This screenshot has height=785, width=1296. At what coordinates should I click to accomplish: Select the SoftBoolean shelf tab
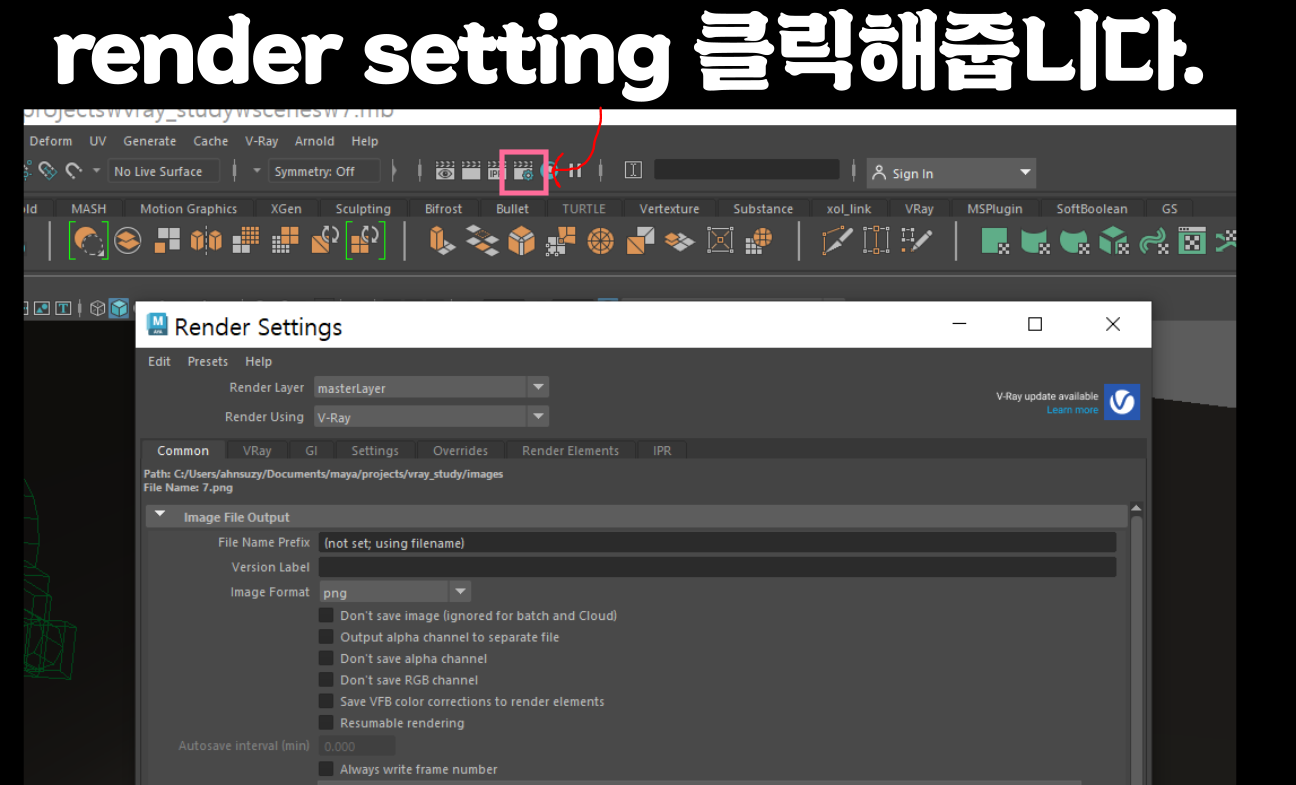coord(1092,209)
